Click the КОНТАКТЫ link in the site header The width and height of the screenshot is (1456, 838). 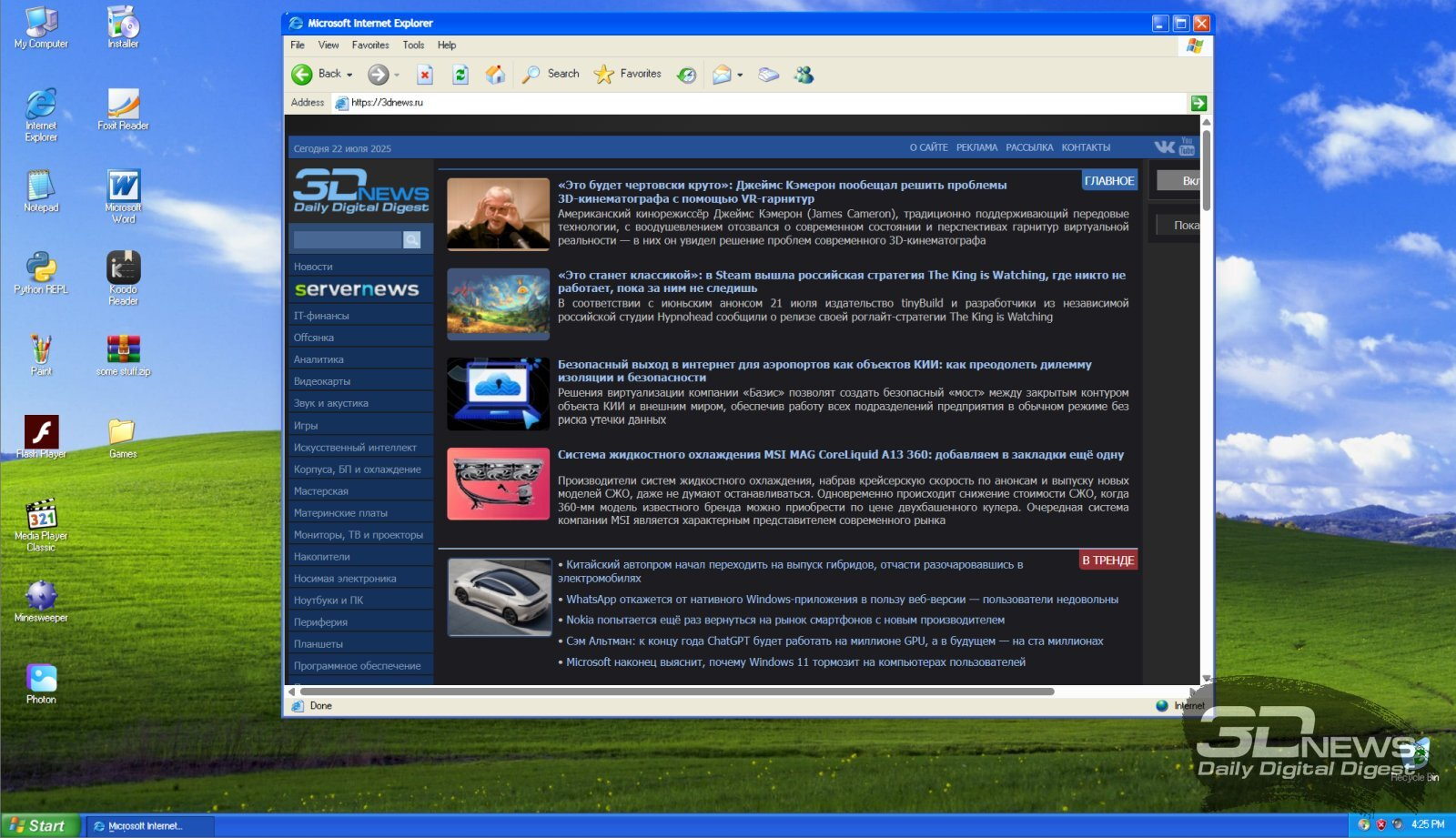click(1085, 147)
